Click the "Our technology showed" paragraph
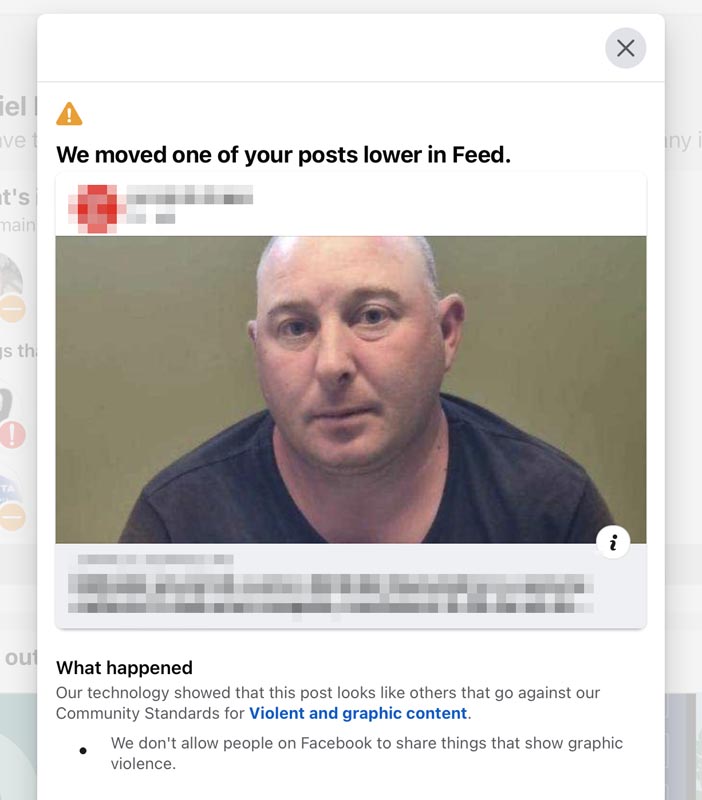The height and width of the screenshot is (800, 702). click(x=328, y=703)
